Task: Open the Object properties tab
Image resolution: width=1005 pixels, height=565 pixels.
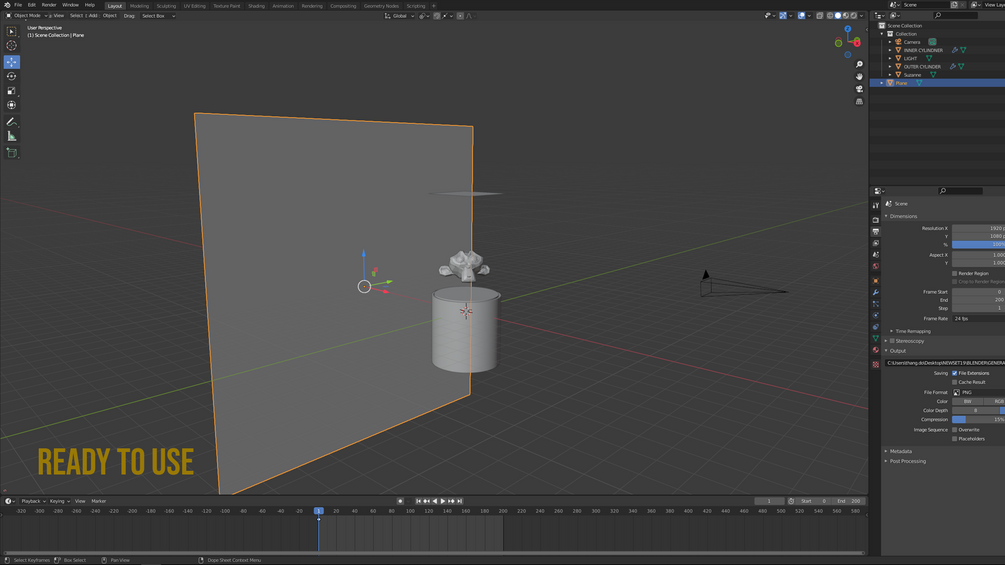Action: pos(876,281)
